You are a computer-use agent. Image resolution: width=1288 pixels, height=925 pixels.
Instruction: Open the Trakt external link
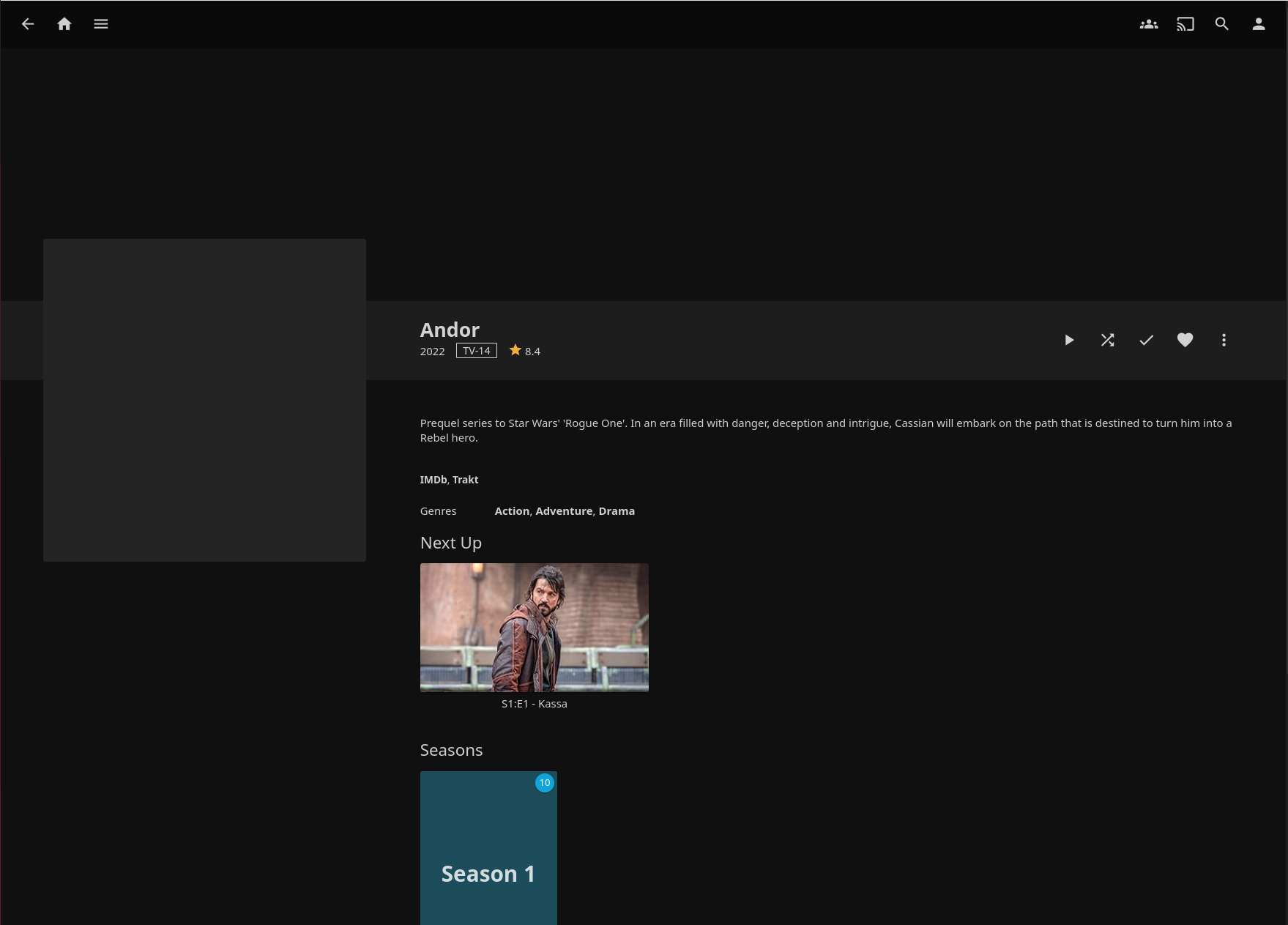coord(465,480)
